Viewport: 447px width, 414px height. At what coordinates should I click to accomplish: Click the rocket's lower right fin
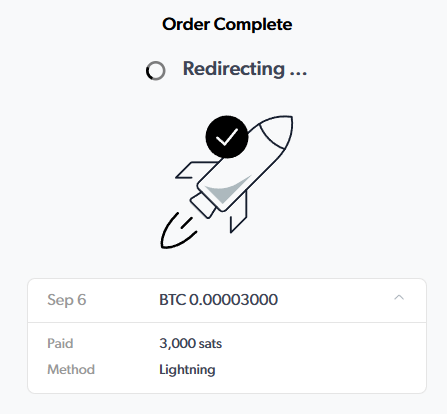coord(239,212)
